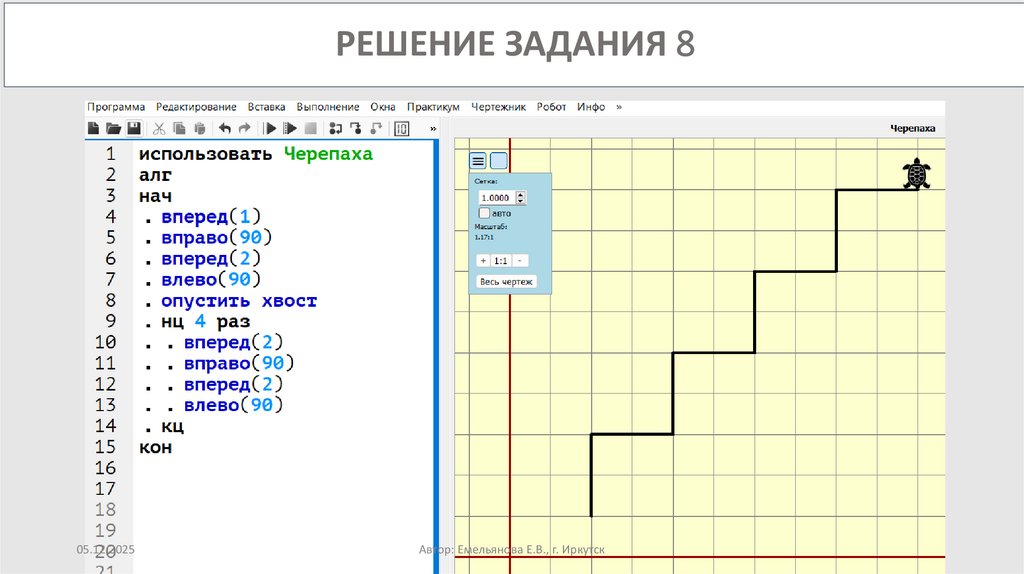The height and width of the screenshot is (574, 1024).
Task: Open the Чертежник menu
Action: click(x=498, y=106)
